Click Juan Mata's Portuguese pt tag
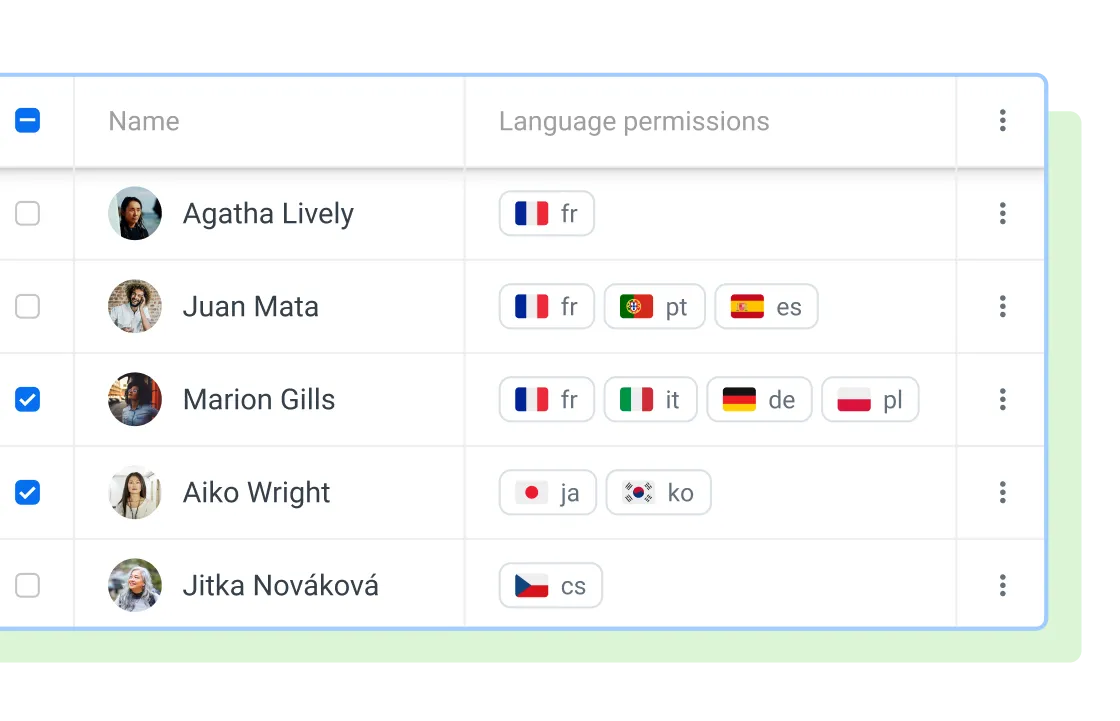Viewport: 1120px width, 721px height. tap(654, 307)
